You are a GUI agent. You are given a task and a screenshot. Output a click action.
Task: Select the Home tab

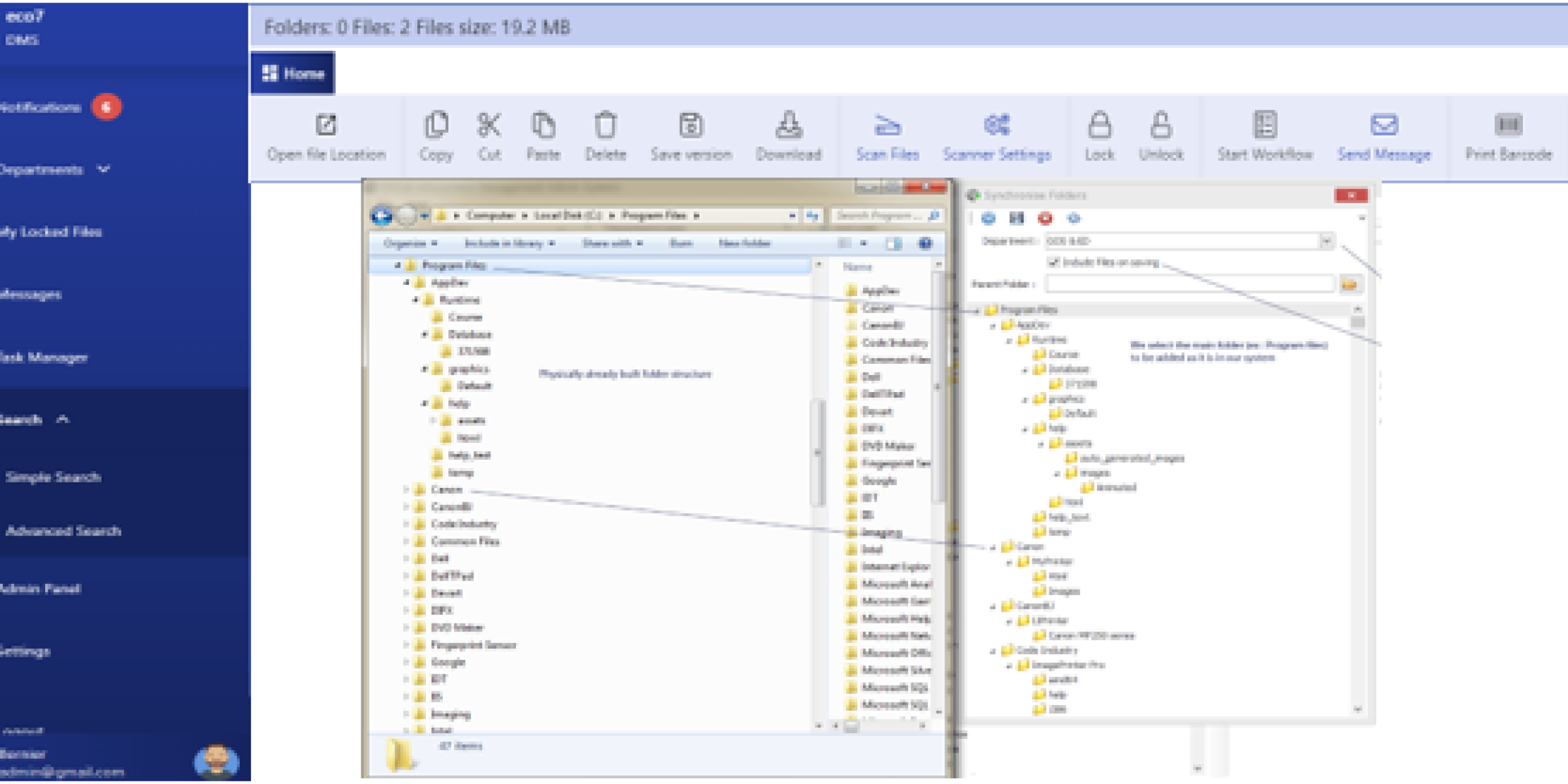point(293,73)
